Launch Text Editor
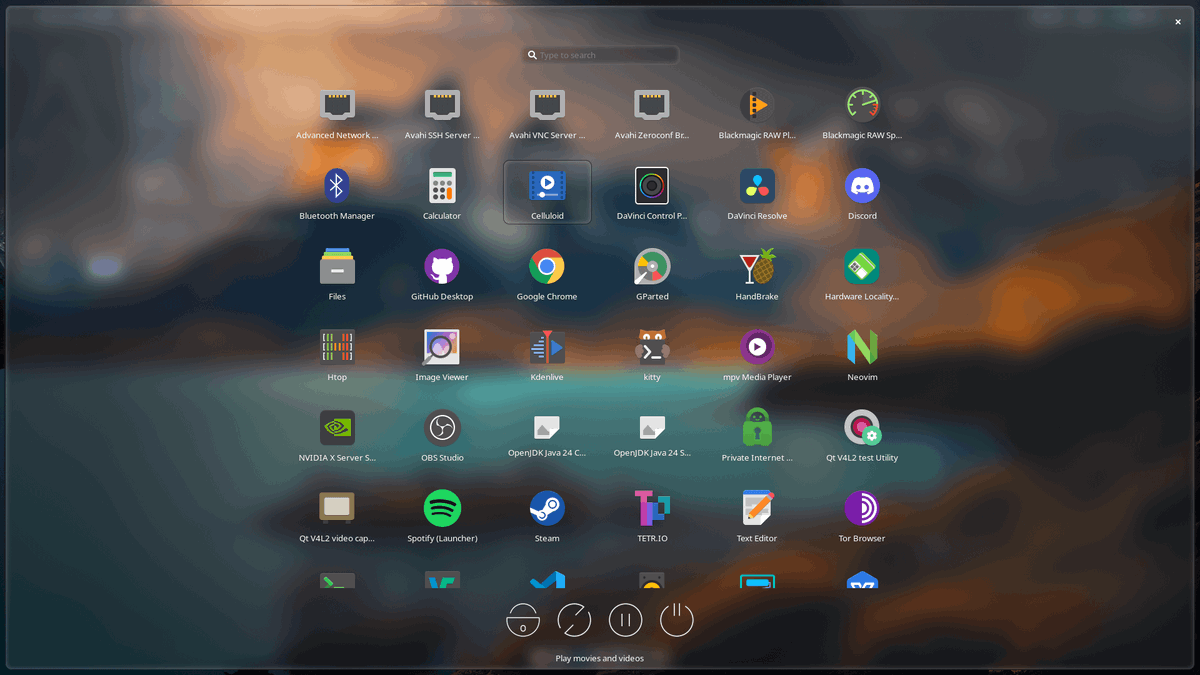 click(757, 516)
